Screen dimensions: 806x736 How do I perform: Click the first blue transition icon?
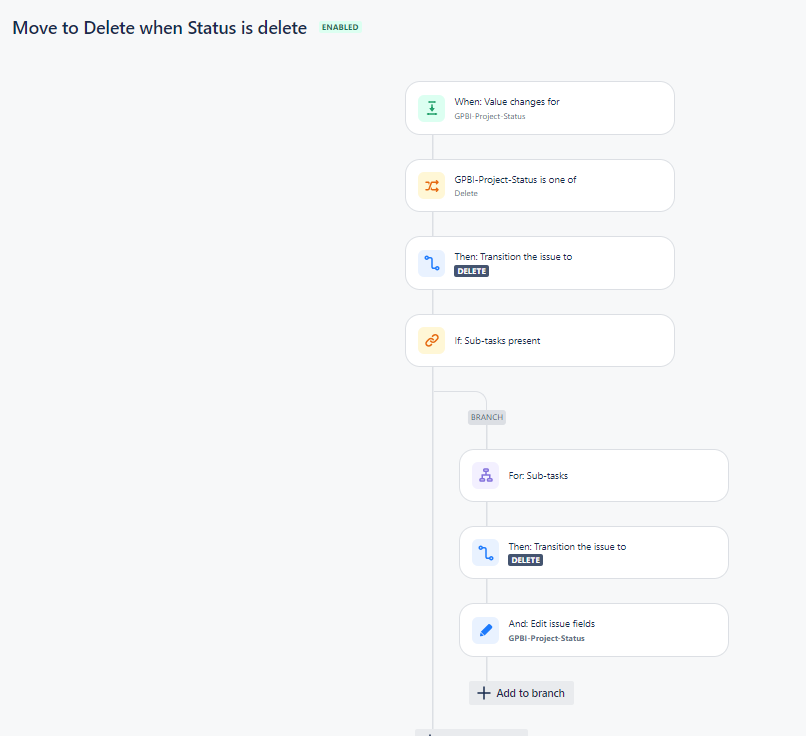[431, 263]
